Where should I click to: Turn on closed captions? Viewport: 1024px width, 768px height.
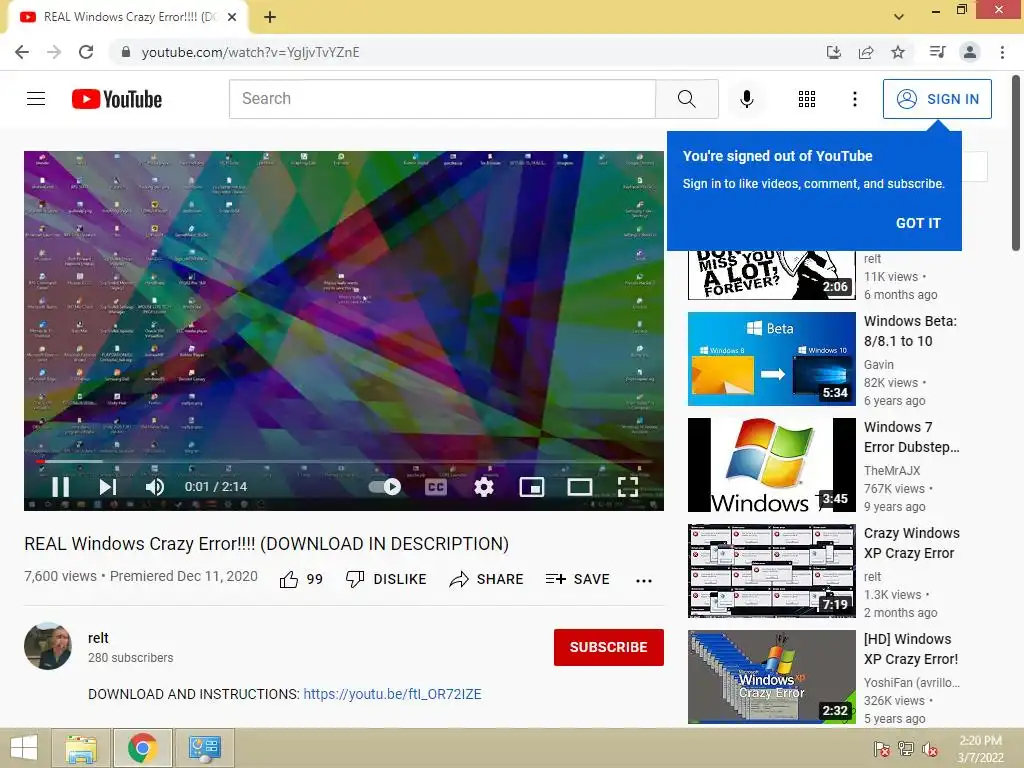pyautogui.click(x=436, y=487)
